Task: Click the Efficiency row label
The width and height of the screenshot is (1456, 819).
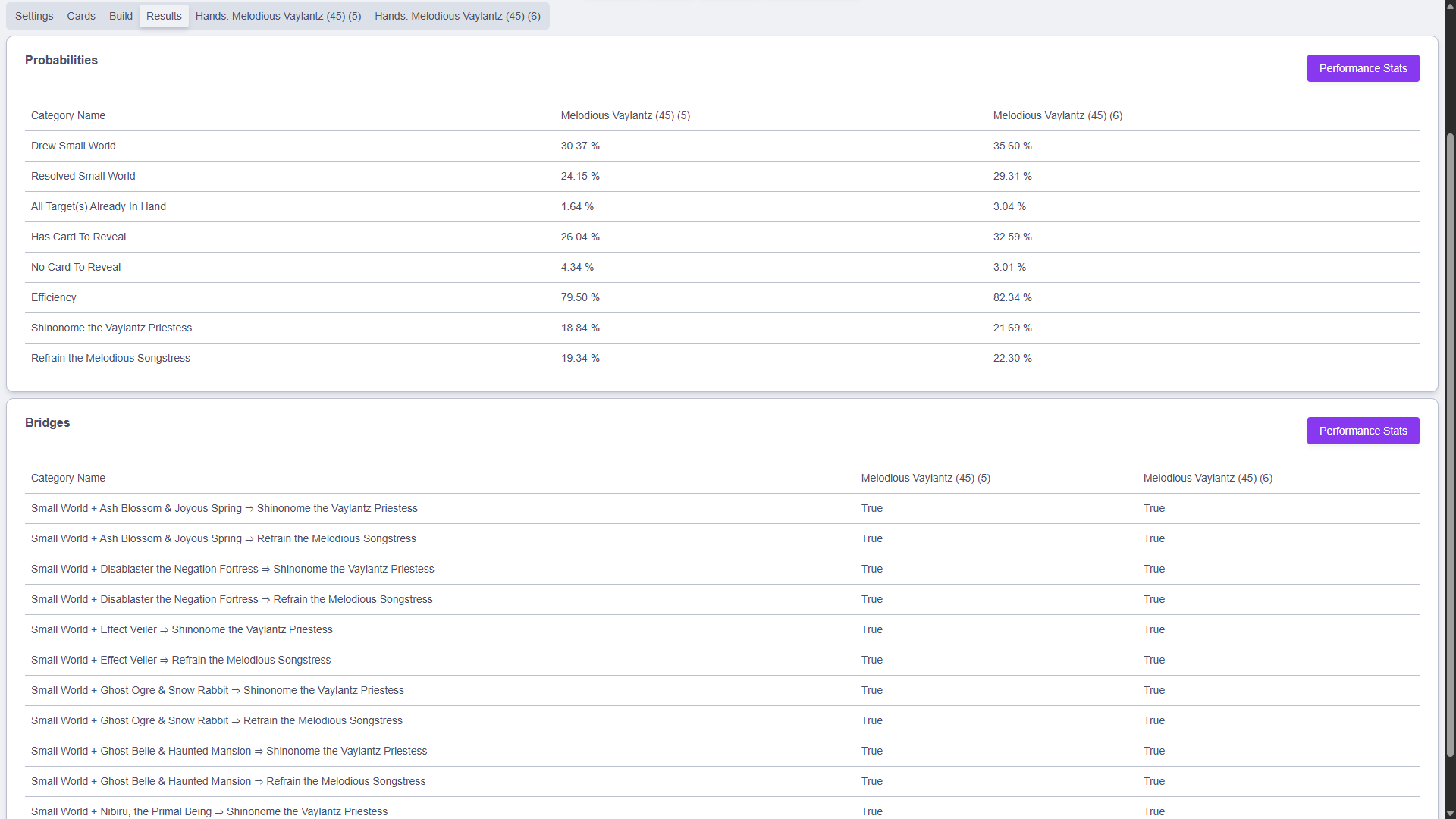Action: point(54,297)
